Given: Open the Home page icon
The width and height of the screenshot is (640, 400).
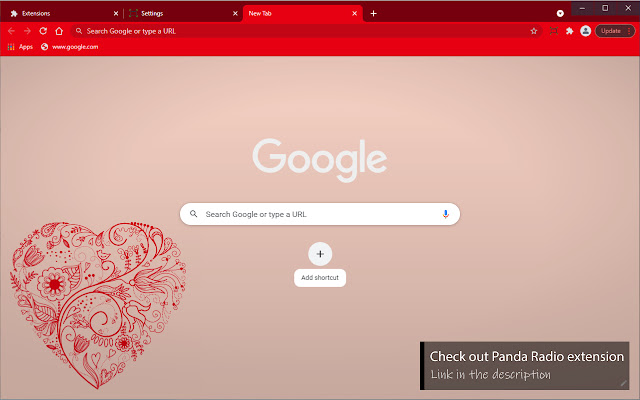Looking at the screenshot, I should tap(59, 31).
